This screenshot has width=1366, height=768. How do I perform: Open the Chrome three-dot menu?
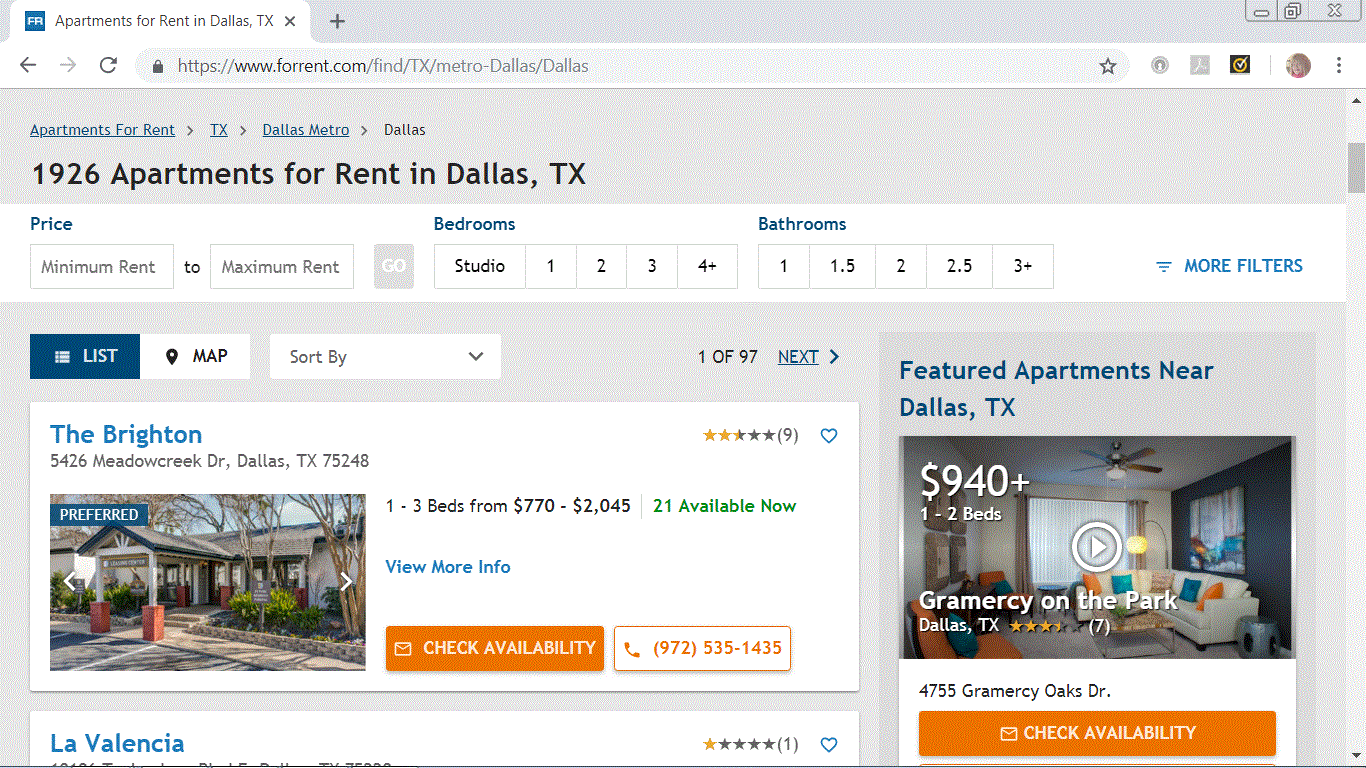[x=1339, y=65]
